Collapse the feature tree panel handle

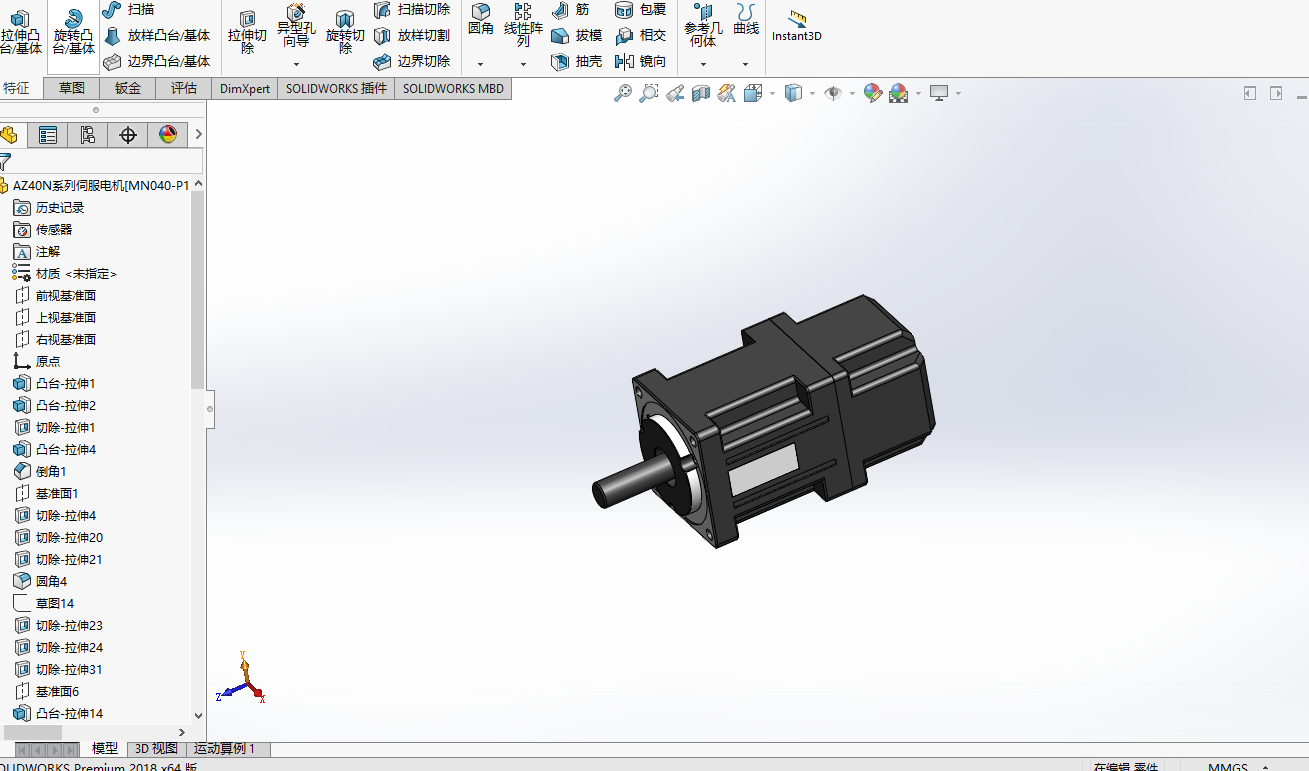[210, 408]
